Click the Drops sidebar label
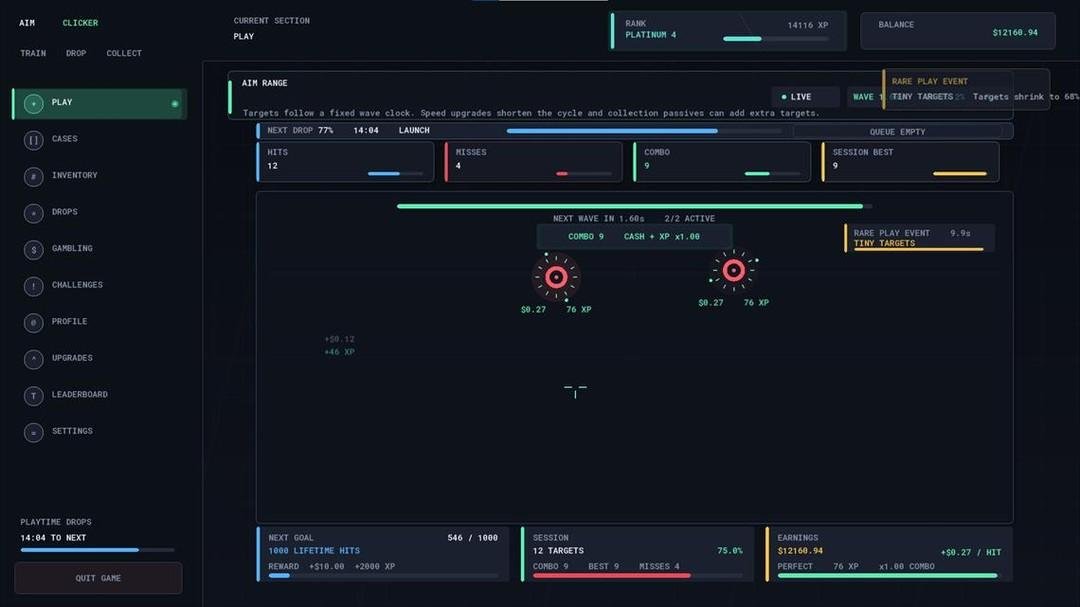 (x=65, y=212)
